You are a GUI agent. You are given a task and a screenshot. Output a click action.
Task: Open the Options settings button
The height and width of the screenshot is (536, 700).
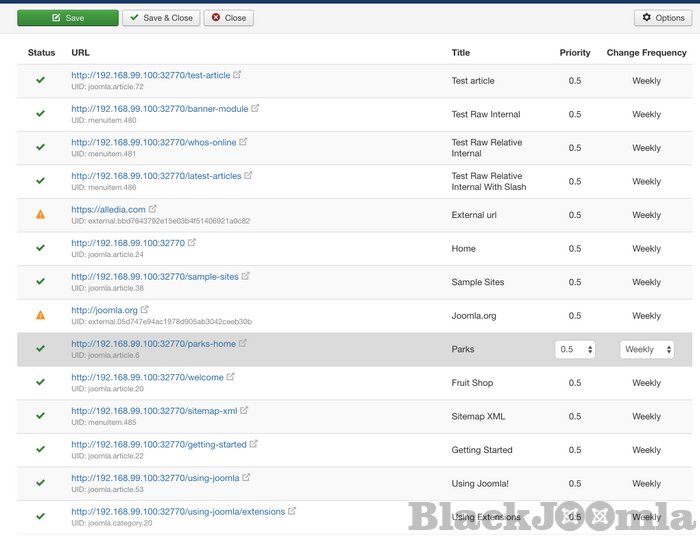click(662, 18)
